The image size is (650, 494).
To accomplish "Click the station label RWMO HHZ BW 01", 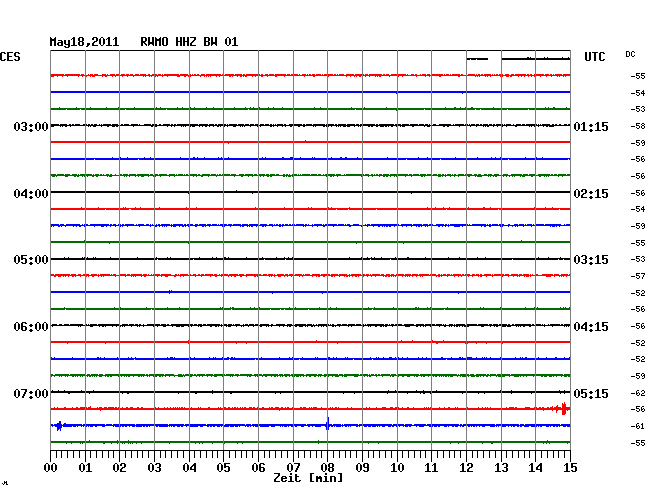I will click(189, 42).
